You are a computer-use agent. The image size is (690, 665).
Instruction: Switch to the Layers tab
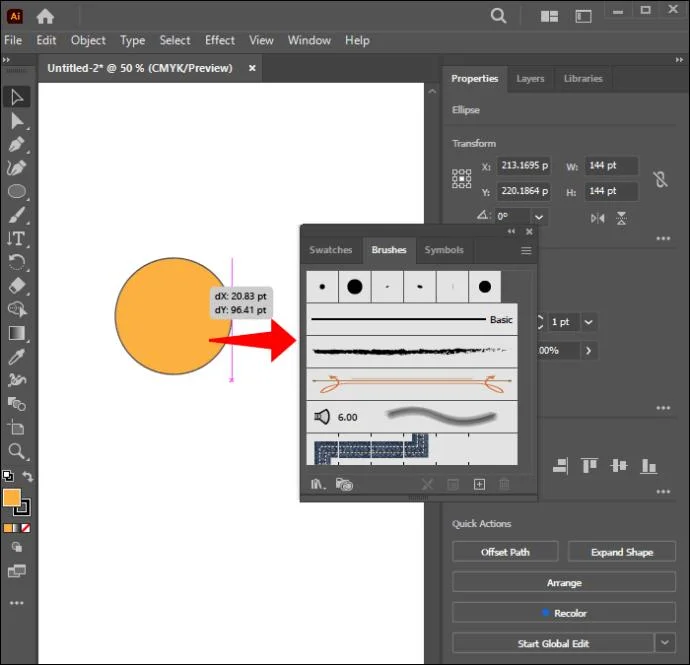point(530,79)
